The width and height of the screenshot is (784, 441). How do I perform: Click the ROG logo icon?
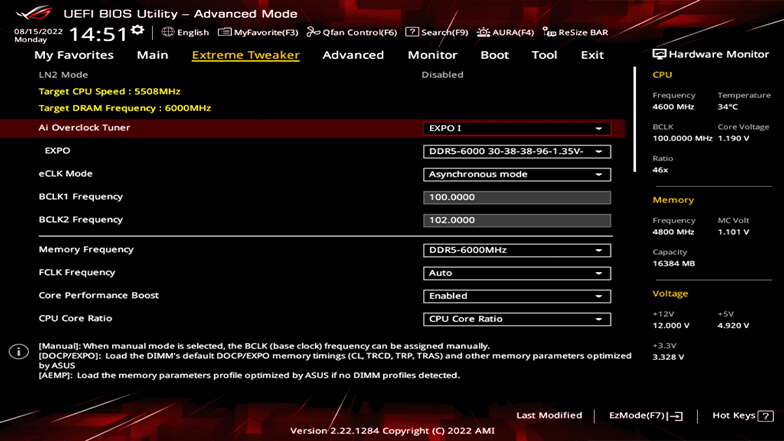[33, 12]
